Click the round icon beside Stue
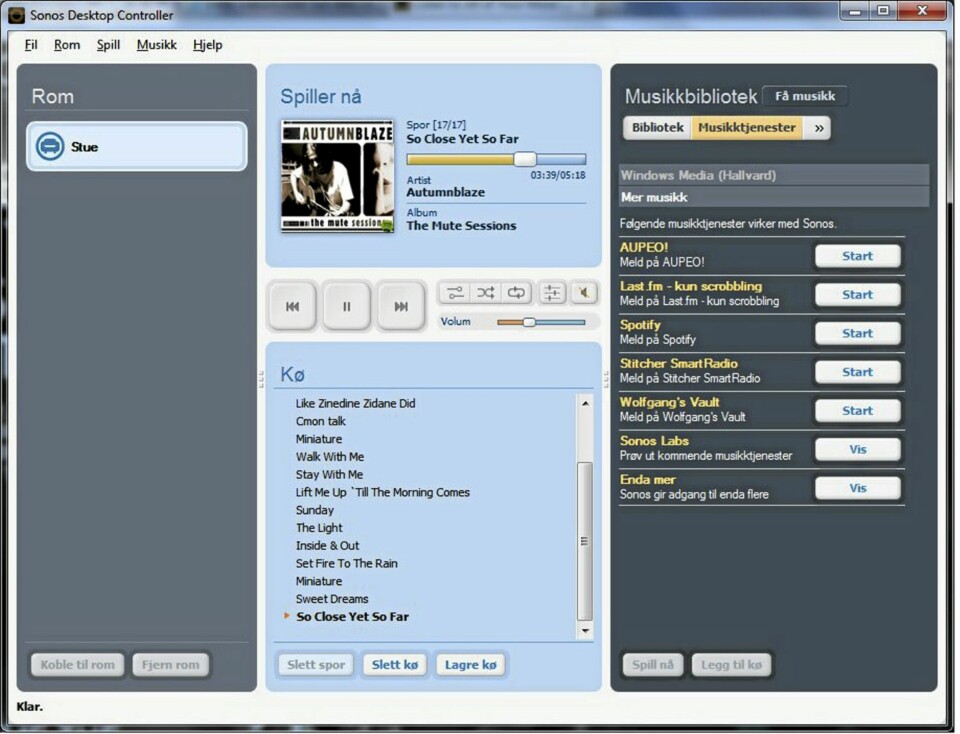The height and width of the screenshot is (734, 960). tap(50, 147)
